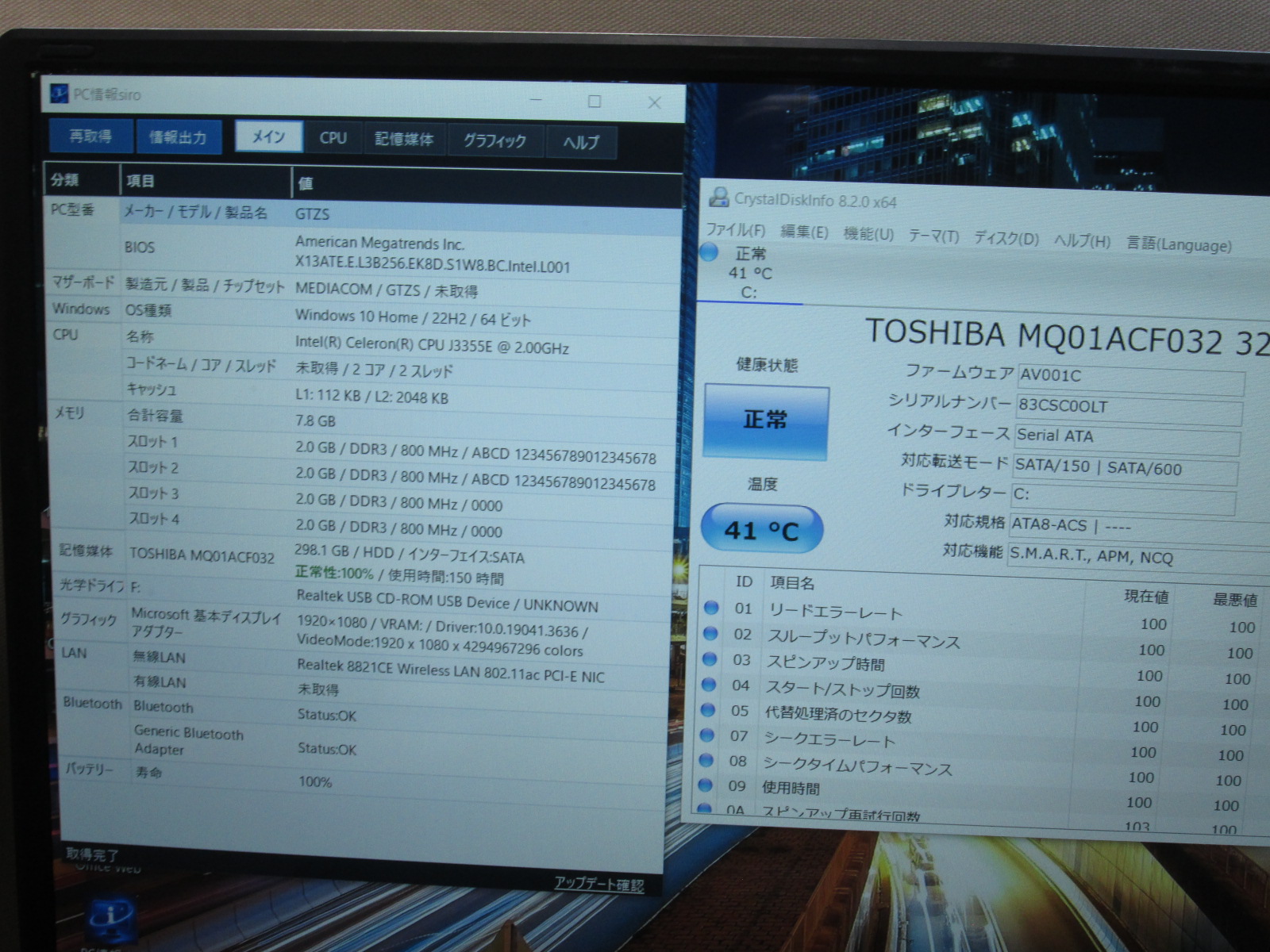The height and width of the screenshot is (952, 1270).
Task: Switch to the CPU tab
Action: pyautogui.click(x=333, y=138)
